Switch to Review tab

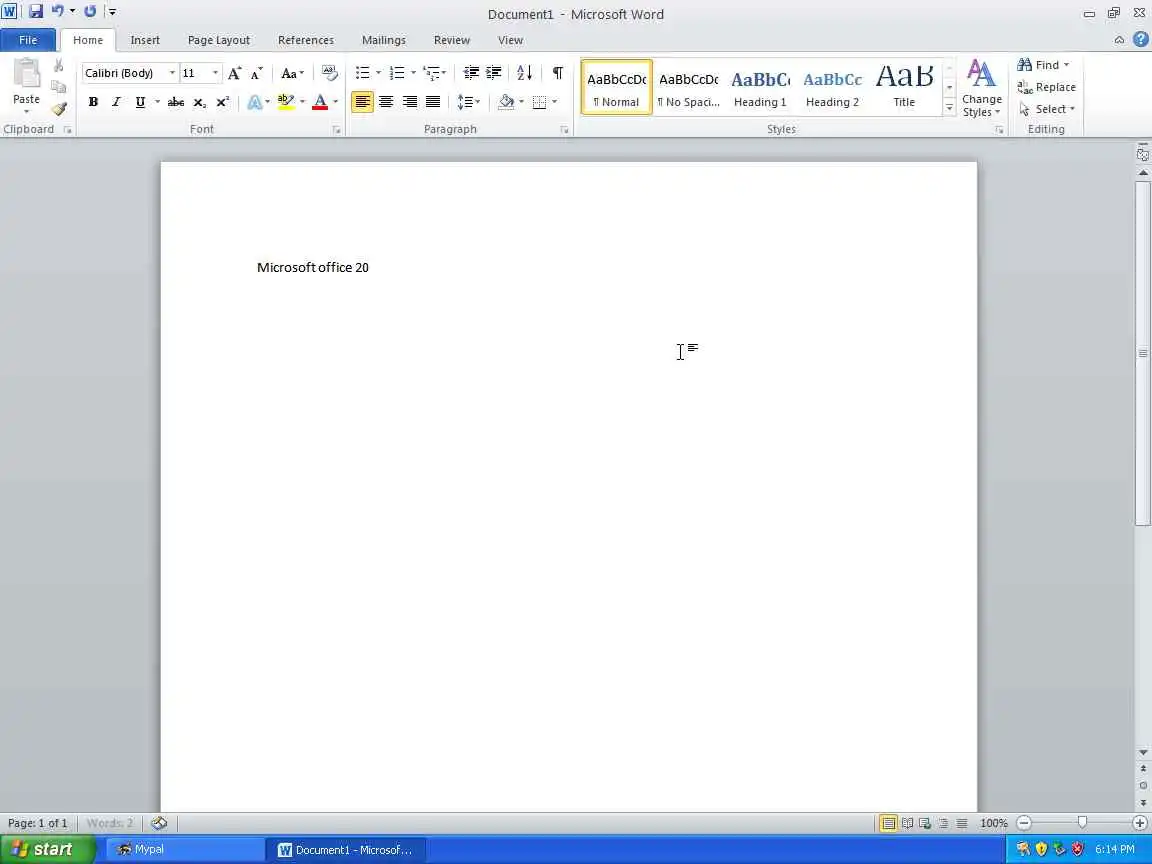click(x=451, y=40)
